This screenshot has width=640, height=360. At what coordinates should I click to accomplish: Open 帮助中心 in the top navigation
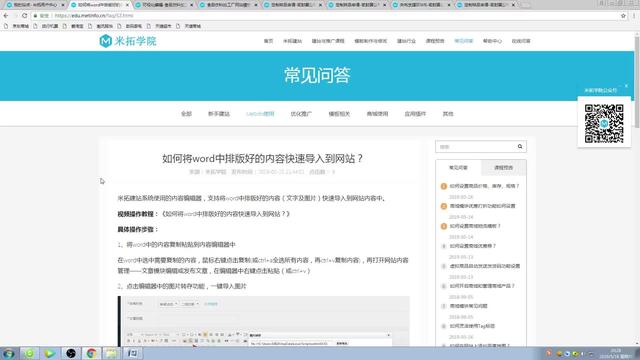tap(492, 41)
